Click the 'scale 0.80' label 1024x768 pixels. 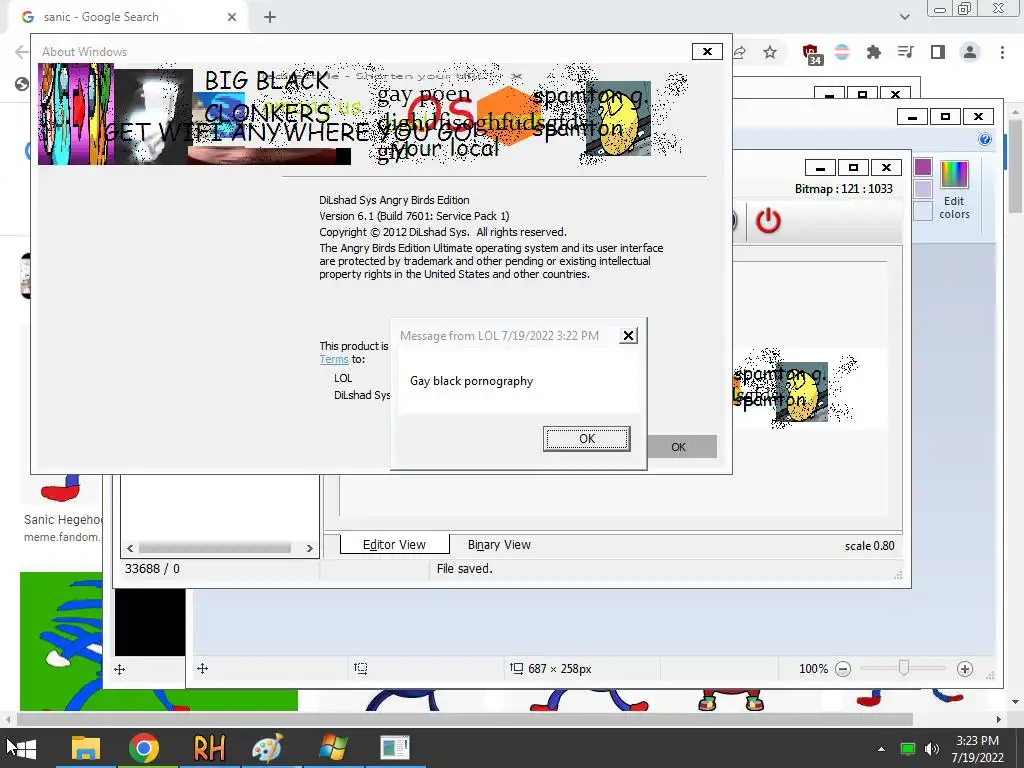(x=869, y=546)
